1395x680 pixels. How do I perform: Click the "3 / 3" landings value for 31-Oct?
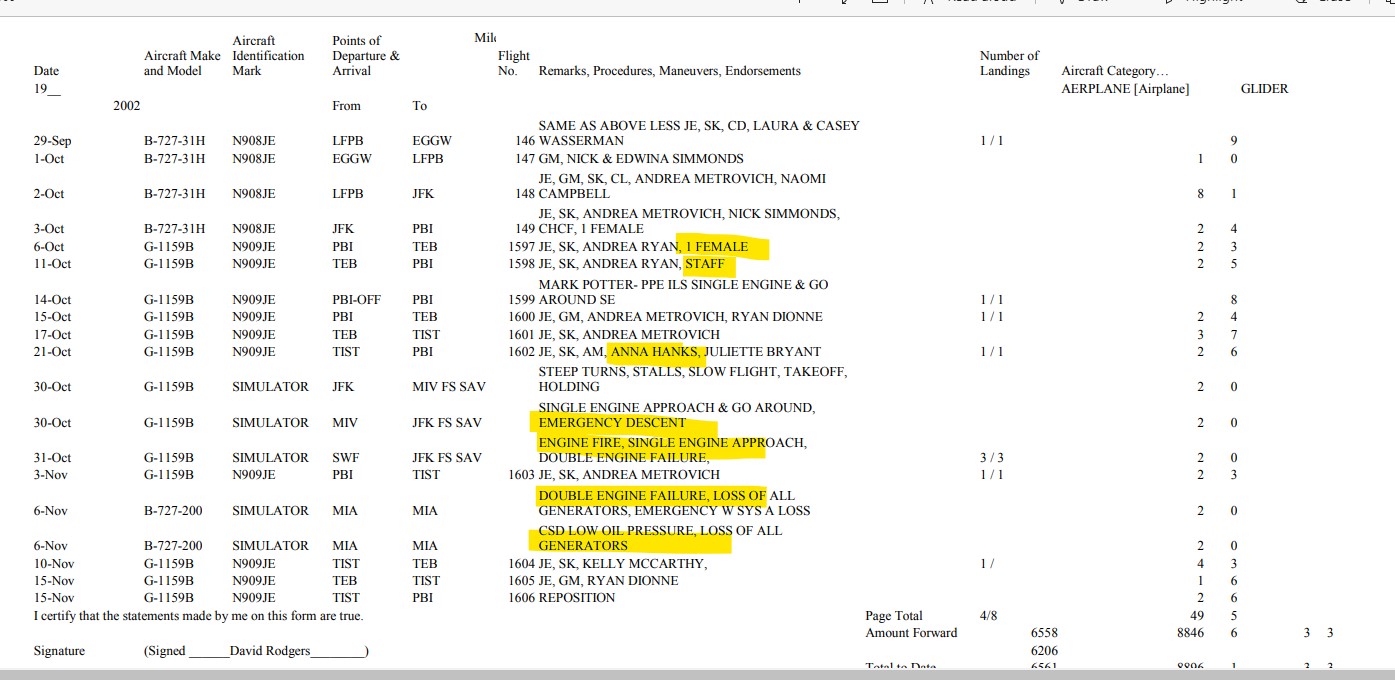click(x=991, y=458)
